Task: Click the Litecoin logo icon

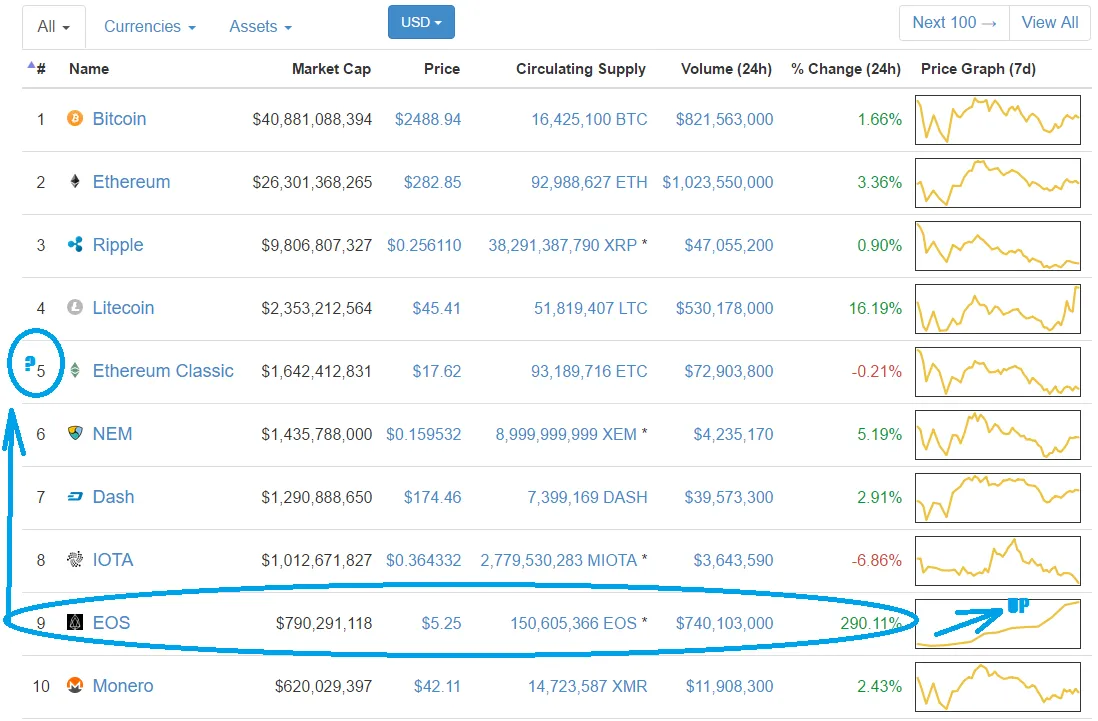Action: [x=75, y=307]
